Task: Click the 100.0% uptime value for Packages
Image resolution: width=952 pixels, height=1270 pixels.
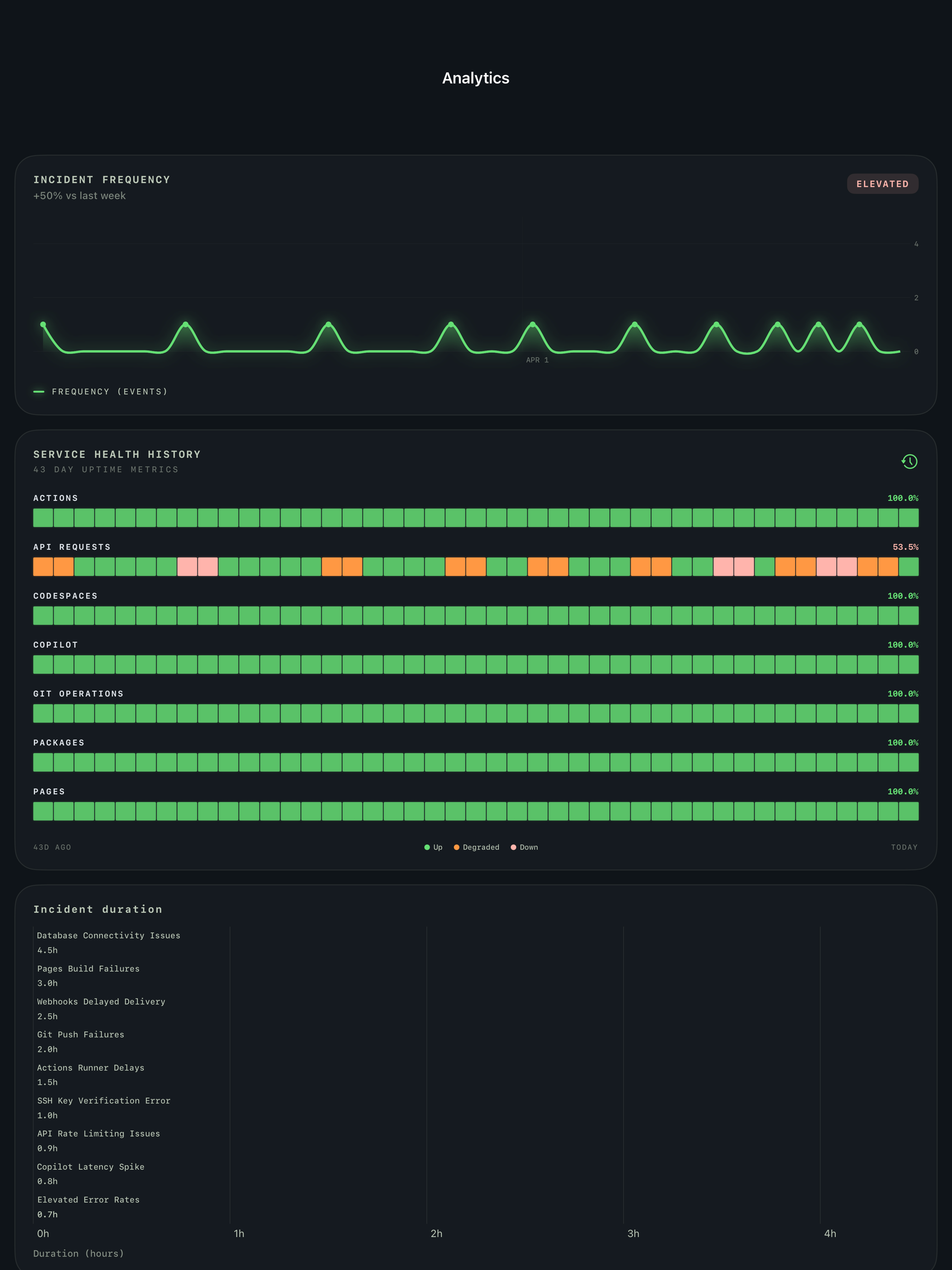Action: tap(903, 743)
